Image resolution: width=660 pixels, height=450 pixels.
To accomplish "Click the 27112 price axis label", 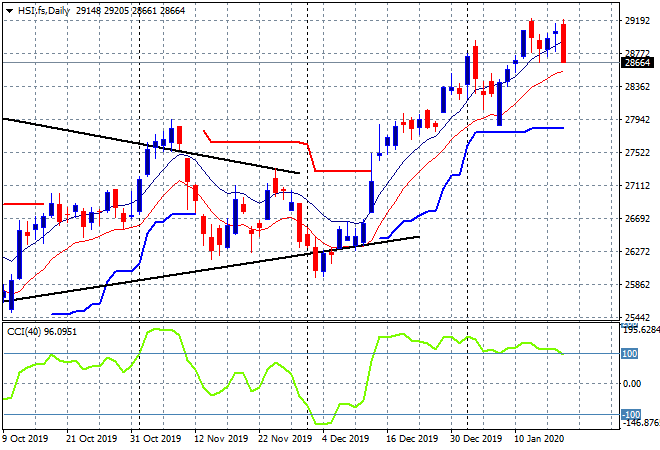I will pyautogui.click(x=637, y=186).
